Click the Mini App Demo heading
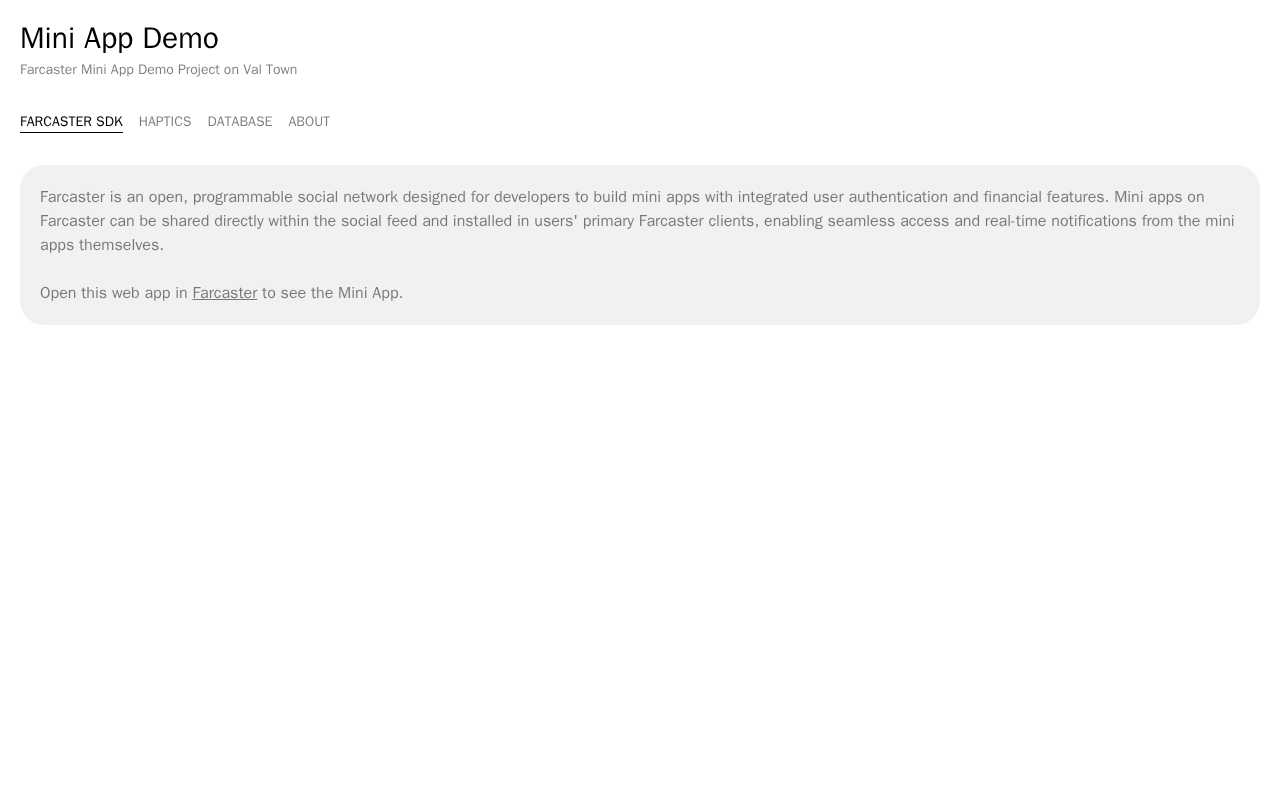This screenshot has height=800, width=1280. click(119, 38)
